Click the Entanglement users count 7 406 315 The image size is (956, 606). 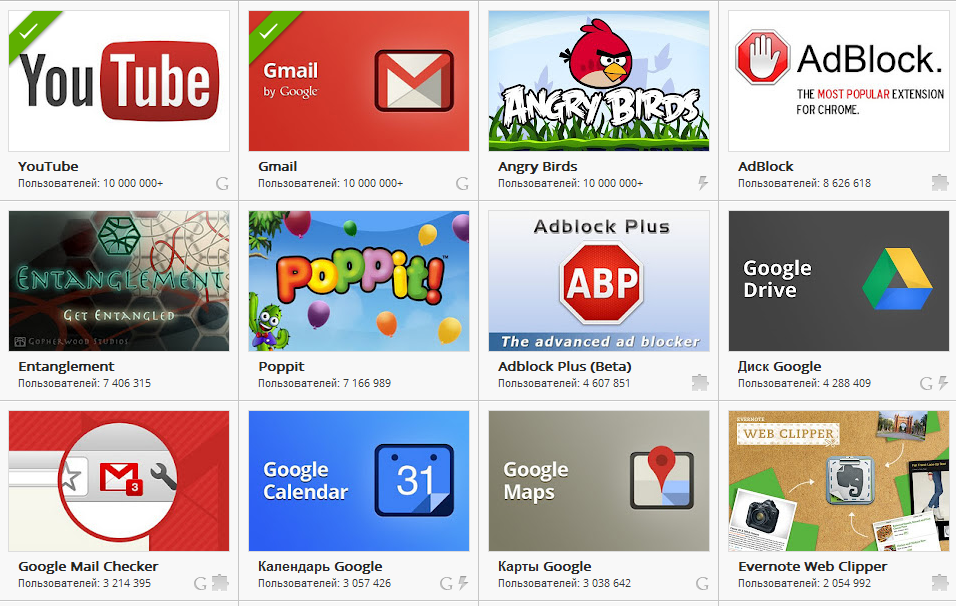127,383
